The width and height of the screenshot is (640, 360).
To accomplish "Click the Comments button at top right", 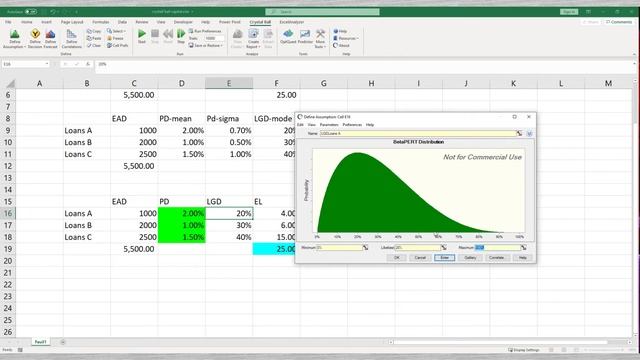I will coord(619,22).
